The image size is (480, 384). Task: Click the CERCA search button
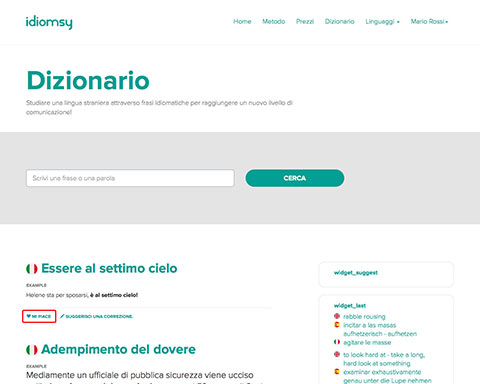(x=295, y=178)
